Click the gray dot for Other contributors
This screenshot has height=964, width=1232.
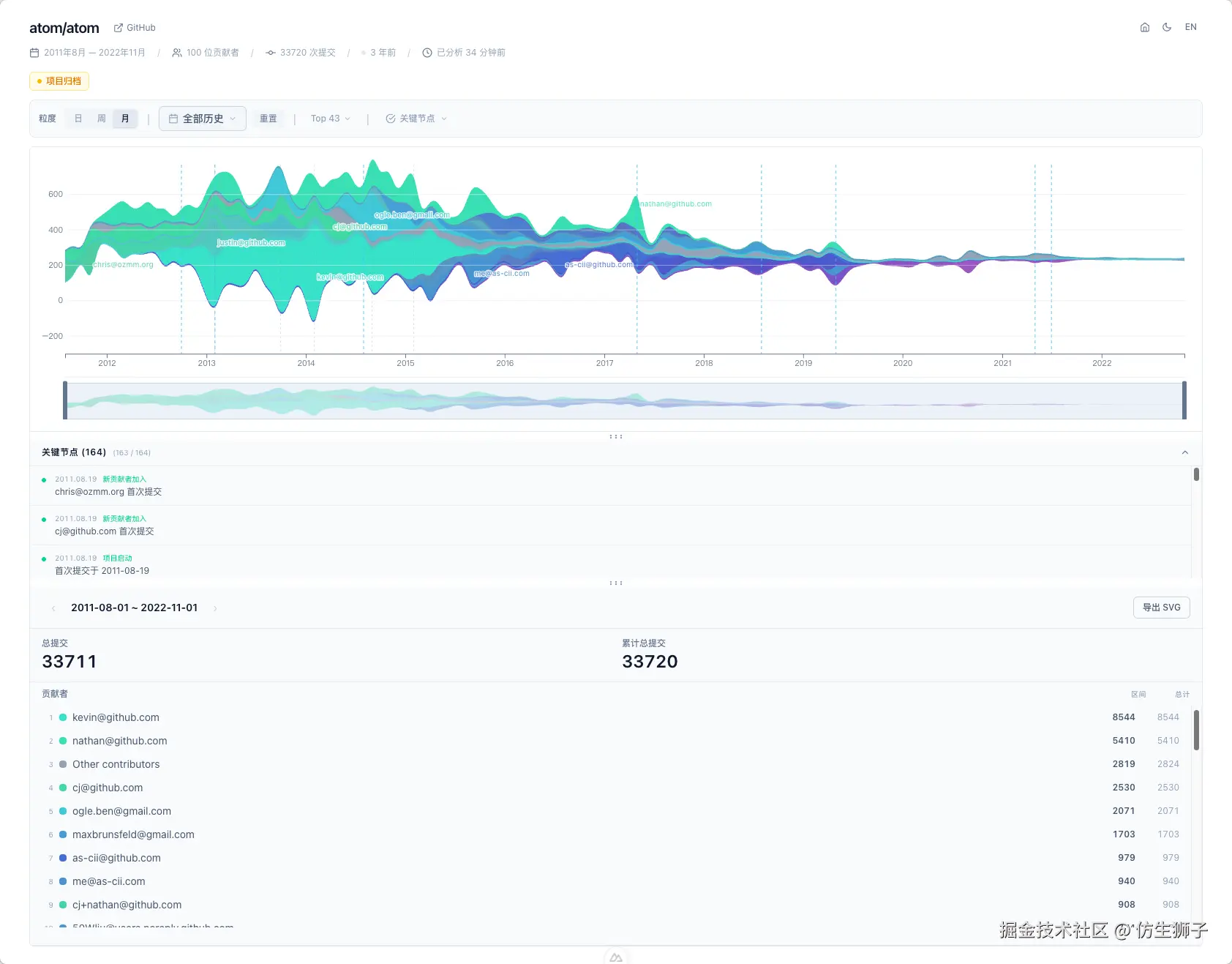(x=63, y=764)
